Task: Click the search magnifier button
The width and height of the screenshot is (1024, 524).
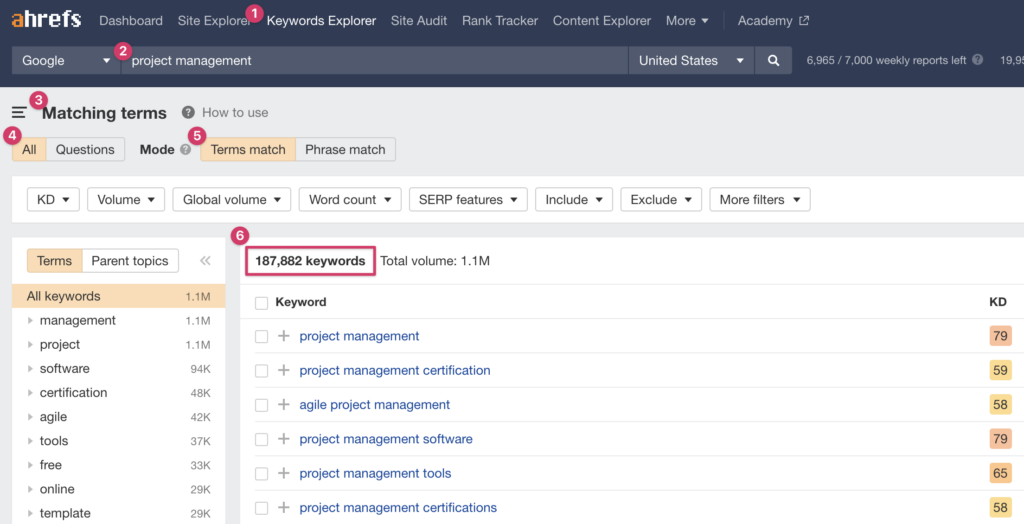Action: [773, 60]
